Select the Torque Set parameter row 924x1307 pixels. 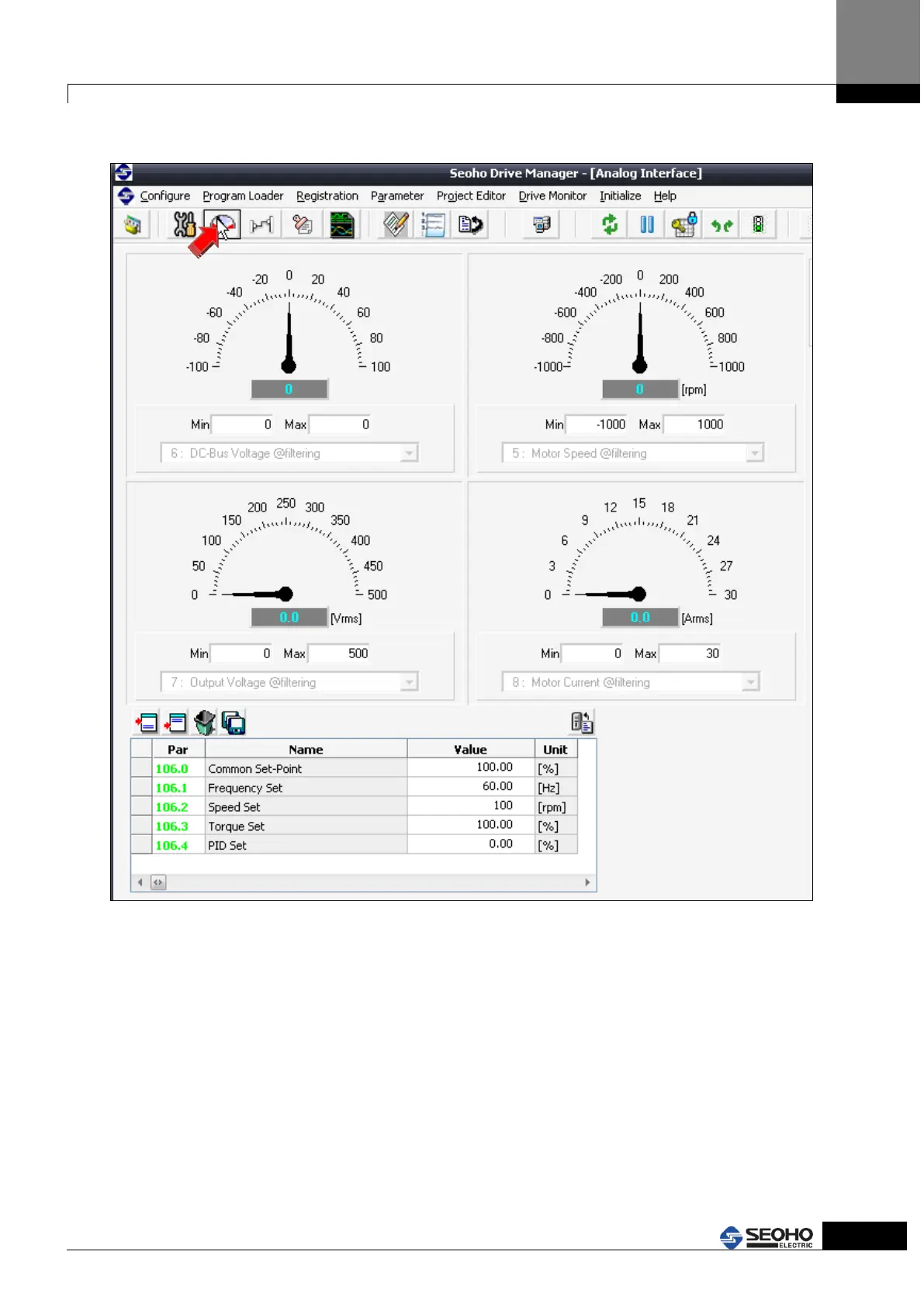236,827
